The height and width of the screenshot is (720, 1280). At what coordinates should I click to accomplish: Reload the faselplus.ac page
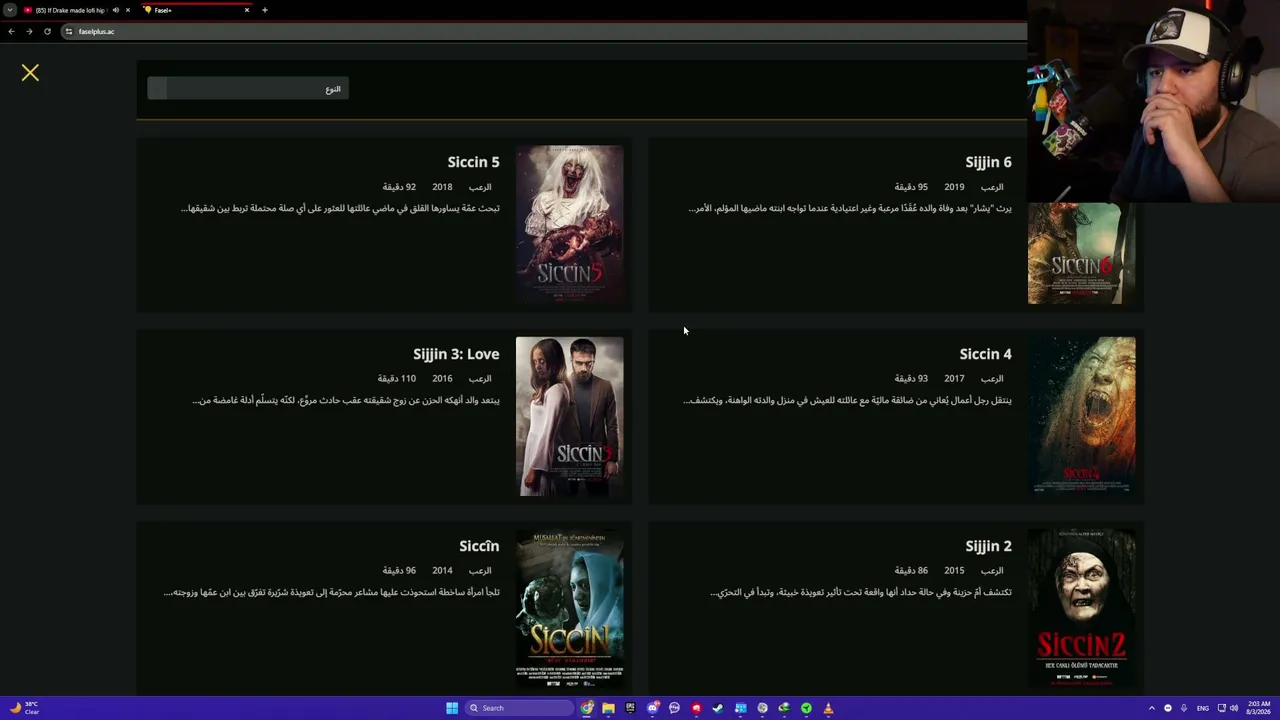47,31
